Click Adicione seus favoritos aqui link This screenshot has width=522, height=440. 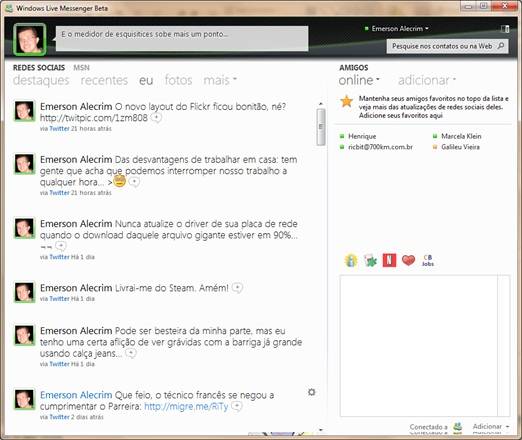[x=401, y=116]
